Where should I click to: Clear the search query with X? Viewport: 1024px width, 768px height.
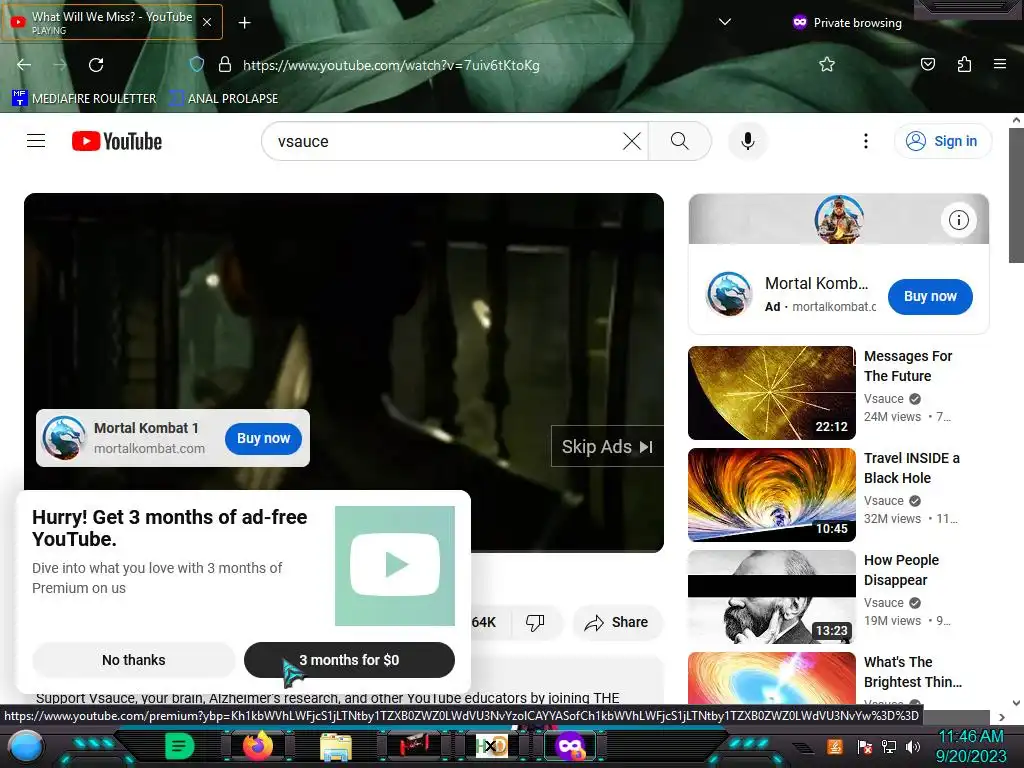coord(632,141)
